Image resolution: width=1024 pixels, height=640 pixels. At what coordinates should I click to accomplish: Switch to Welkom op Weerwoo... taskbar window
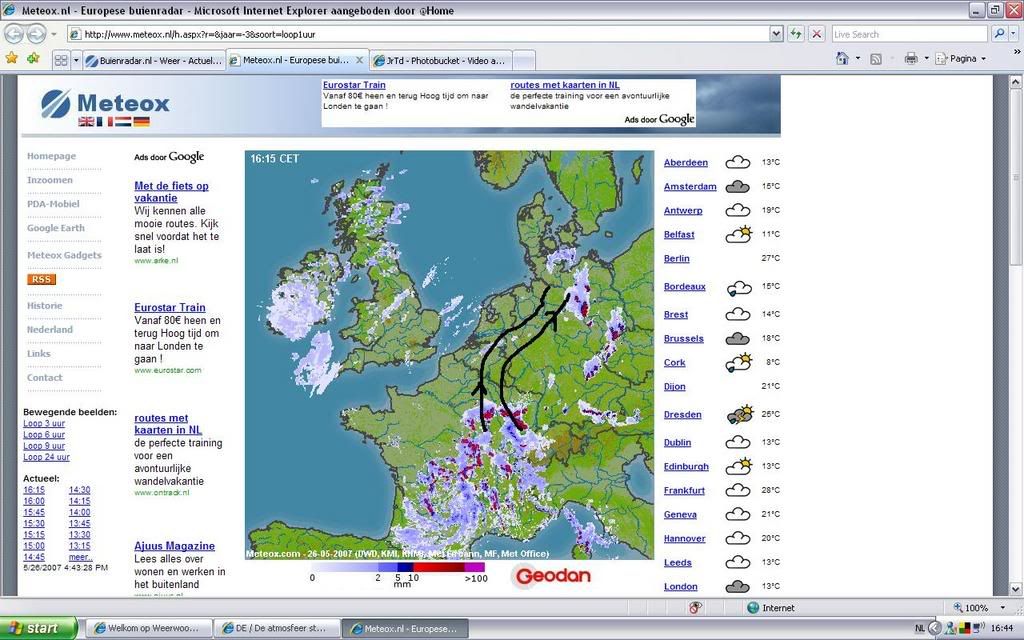(x=149, y=628)
